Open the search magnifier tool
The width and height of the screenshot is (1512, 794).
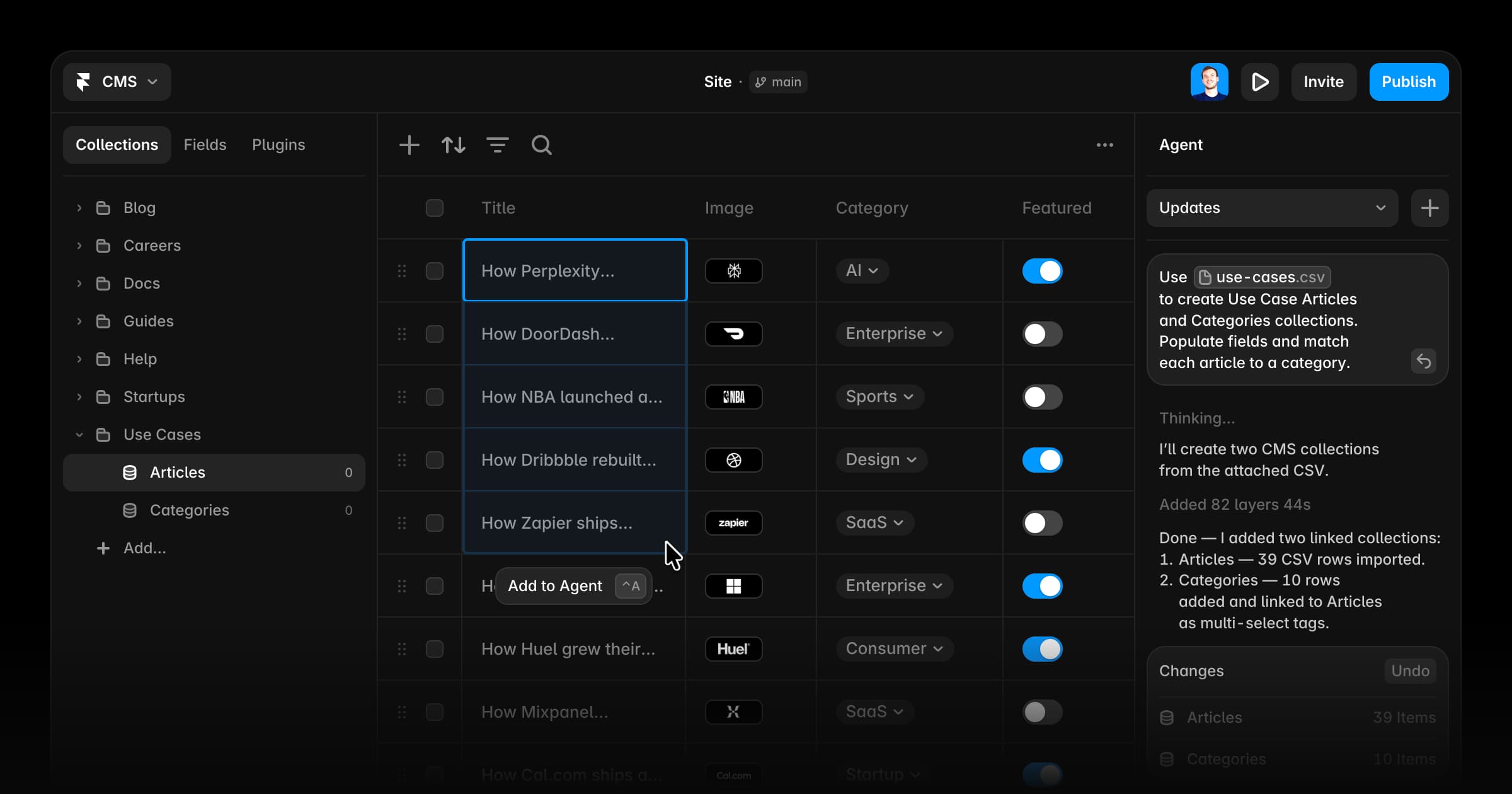coord(542,145)
